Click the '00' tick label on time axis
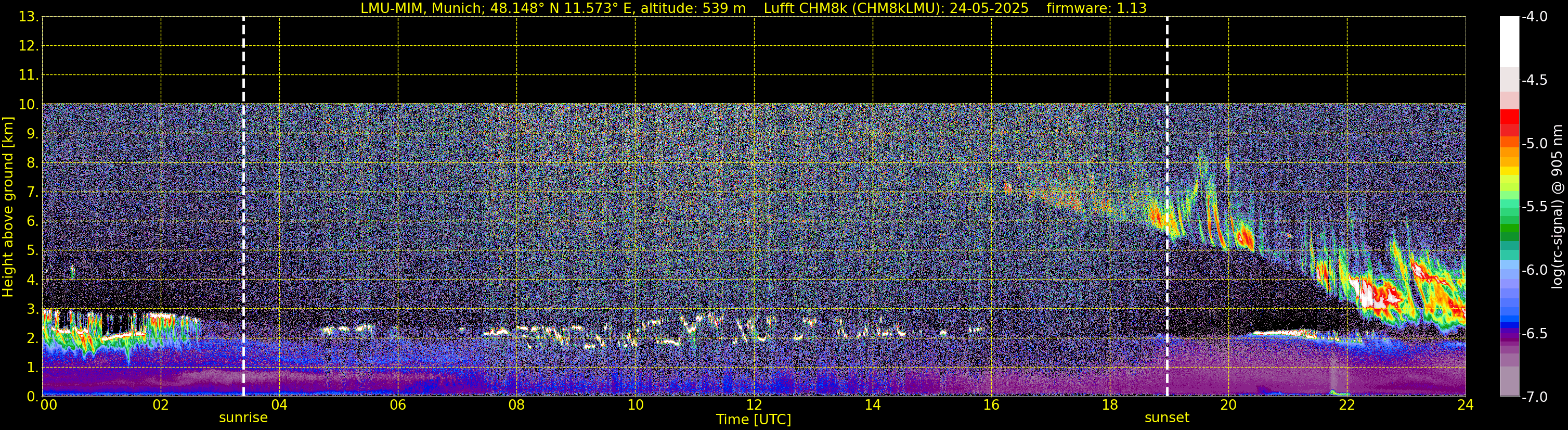Image resolution: width=1568 pixels, height=430 pixels. pos(49,405)
